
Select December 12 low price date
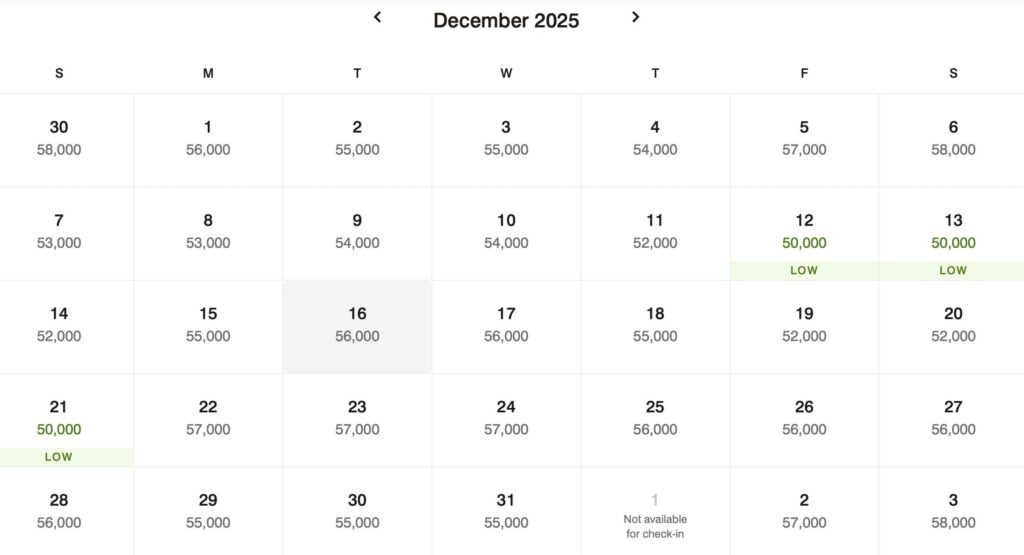(x=804, y=234)
